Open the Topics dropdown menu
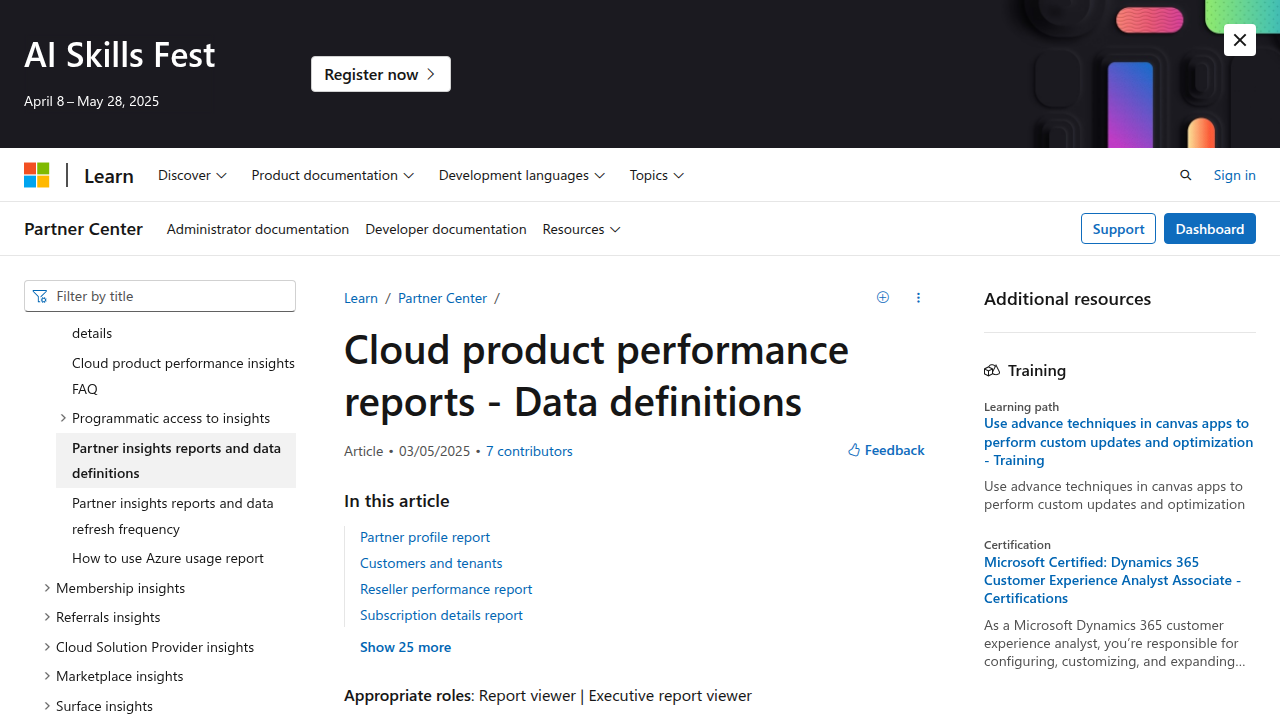Screen dimensions: 1280x720 point(657,175)
